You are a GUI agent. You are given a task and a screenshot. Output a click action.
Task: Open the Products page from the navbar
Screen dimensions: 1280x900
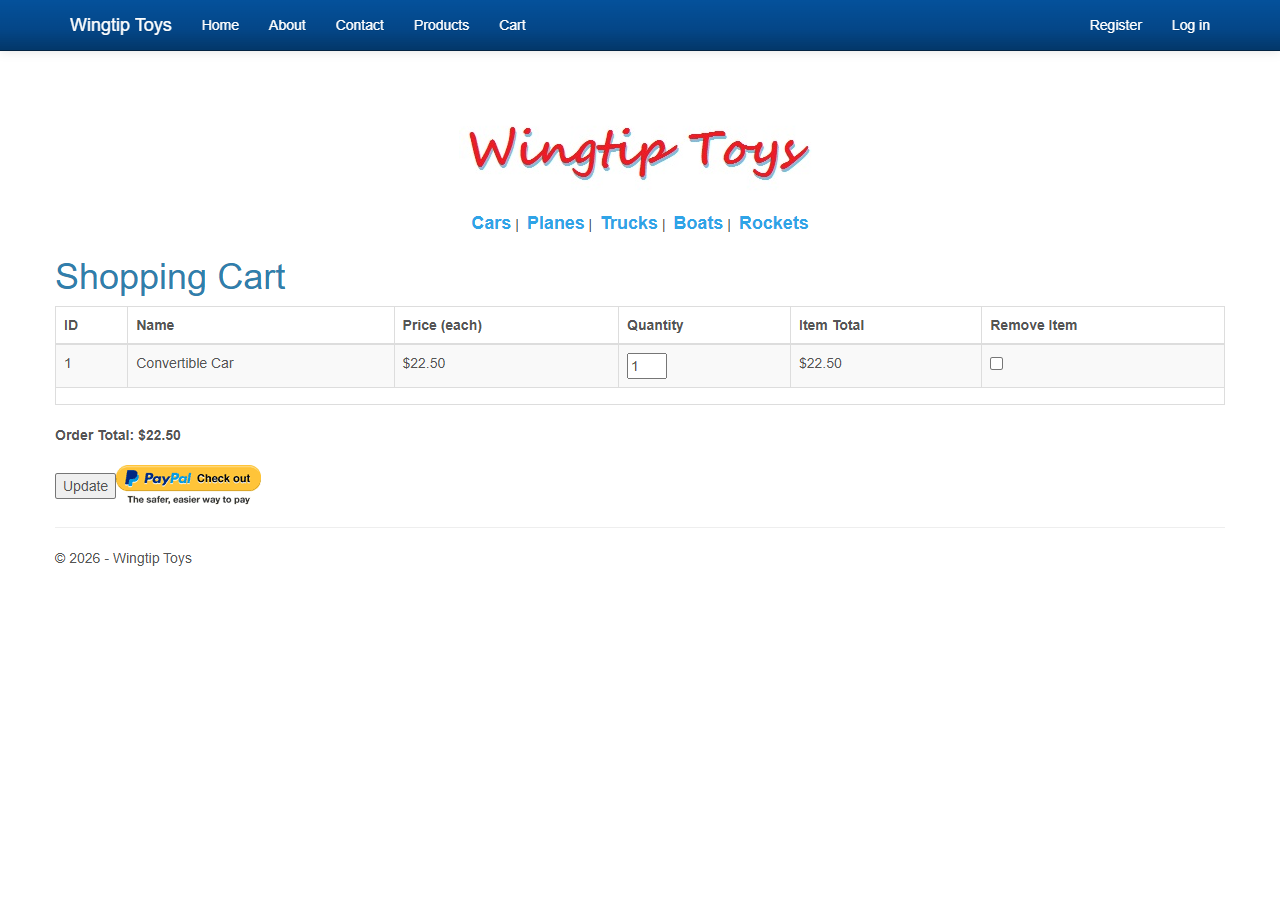click(441, 25)
